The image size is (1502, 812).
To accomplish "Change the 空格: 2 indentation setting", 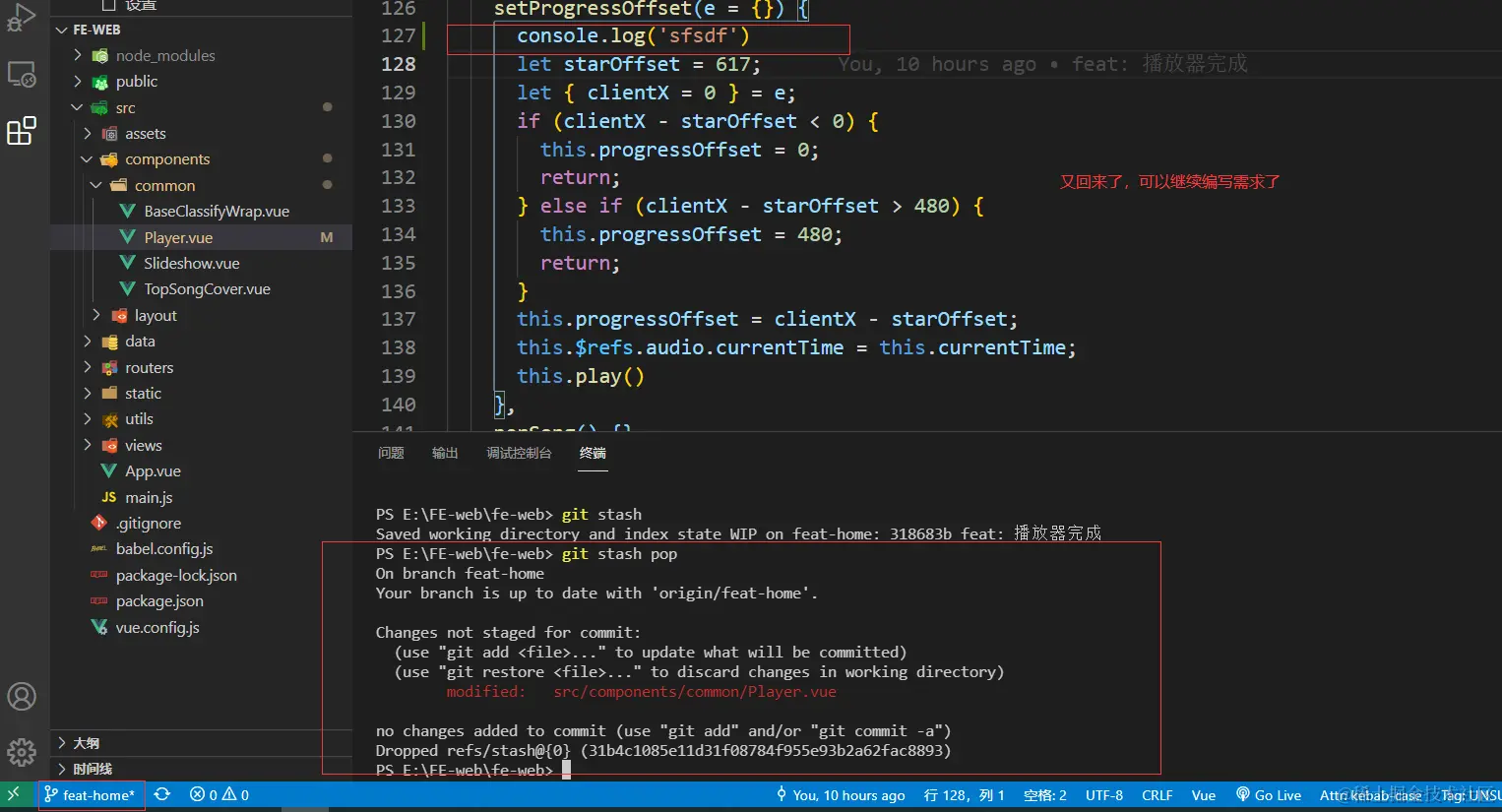I will [x=1045, y=794].
